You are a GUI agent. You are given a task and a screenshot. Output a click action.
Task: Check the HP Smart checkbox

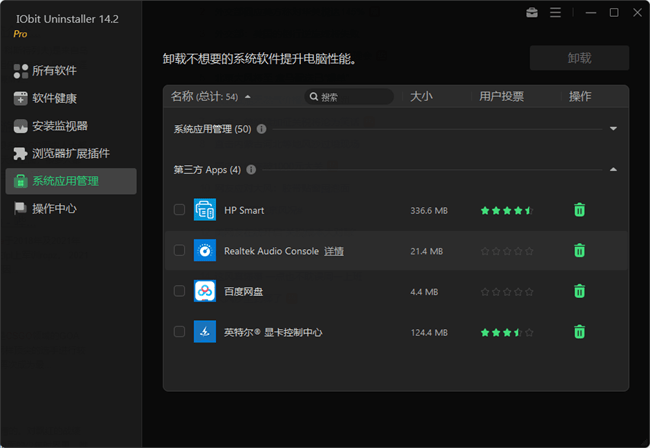coord(179,210)
